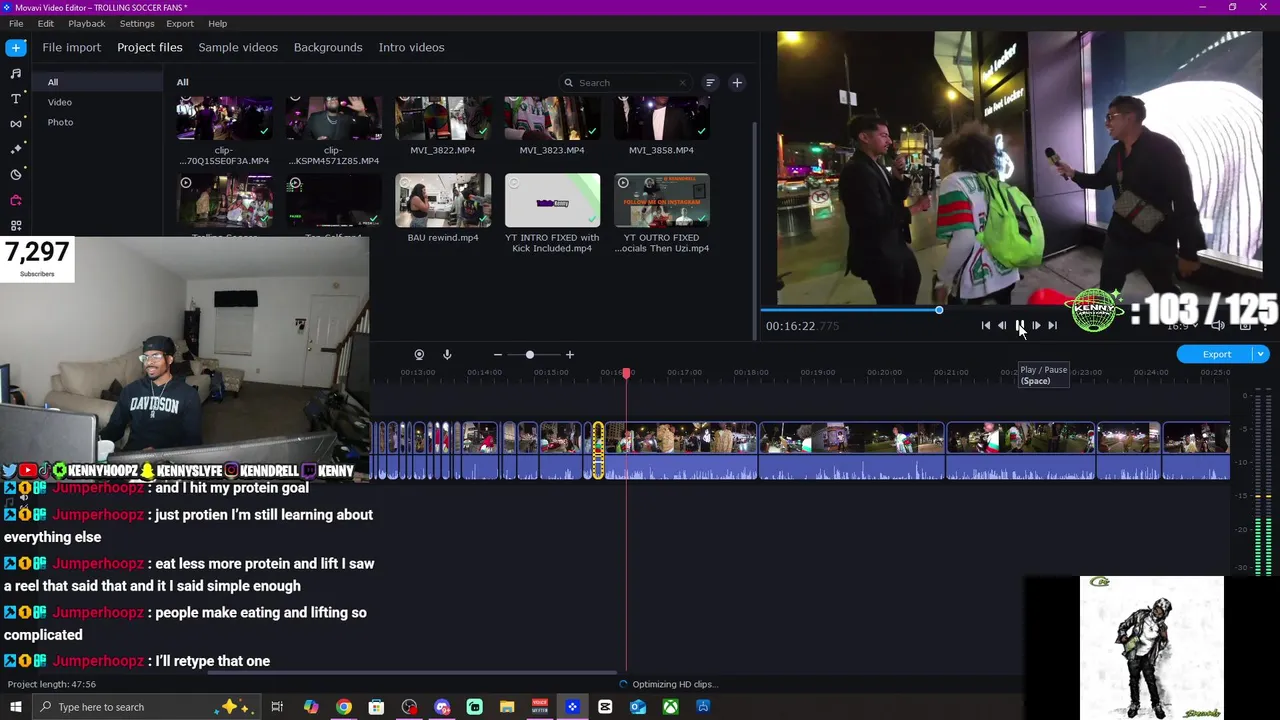Switch to the Project files tab

150,47
